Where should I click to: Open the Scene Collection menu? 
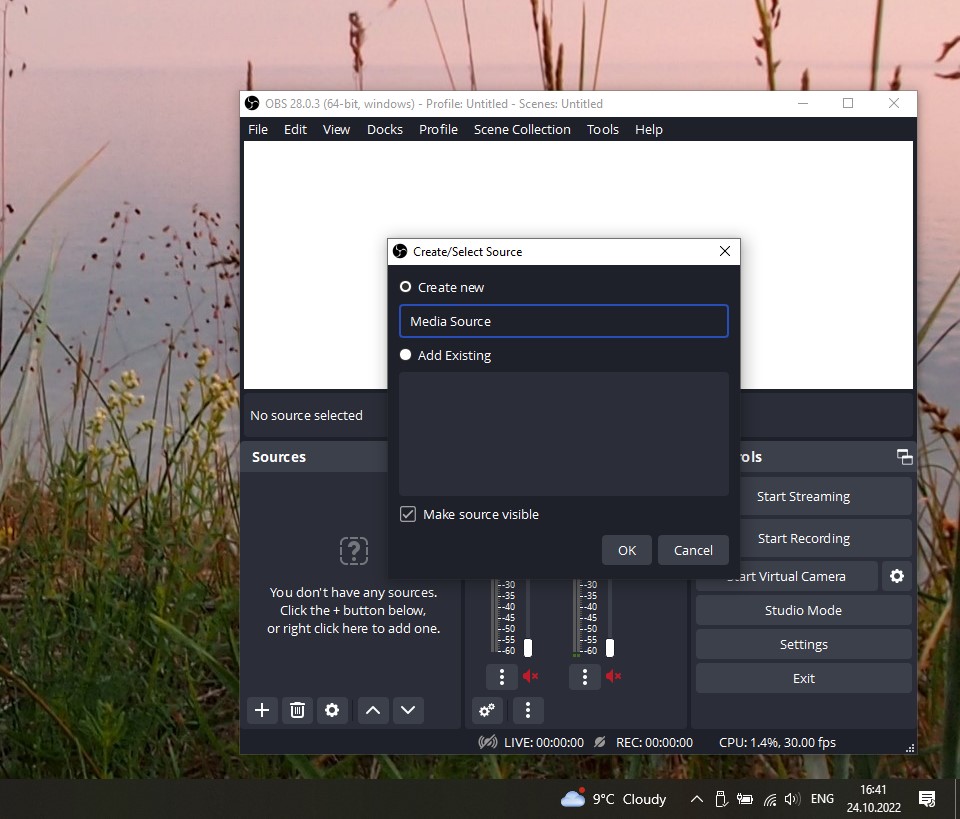[x=521, y=129]
